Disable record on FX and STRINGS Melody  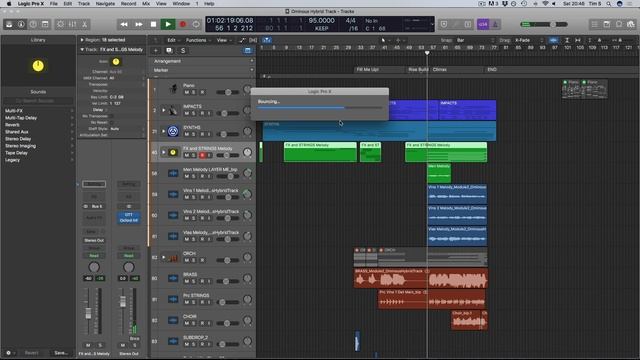[202, 156]
